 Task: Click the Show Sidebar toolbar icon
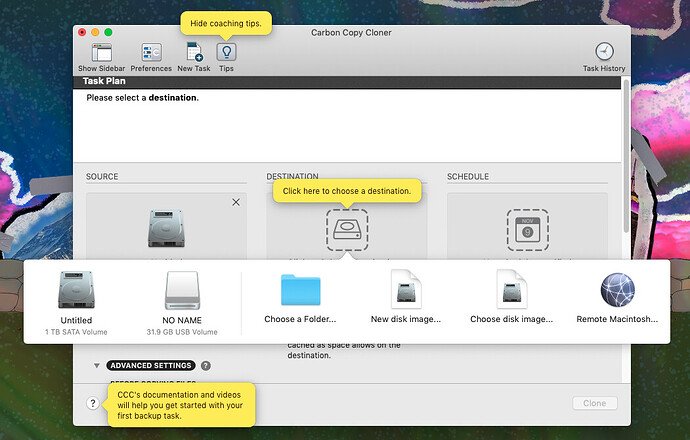(102, 53)
